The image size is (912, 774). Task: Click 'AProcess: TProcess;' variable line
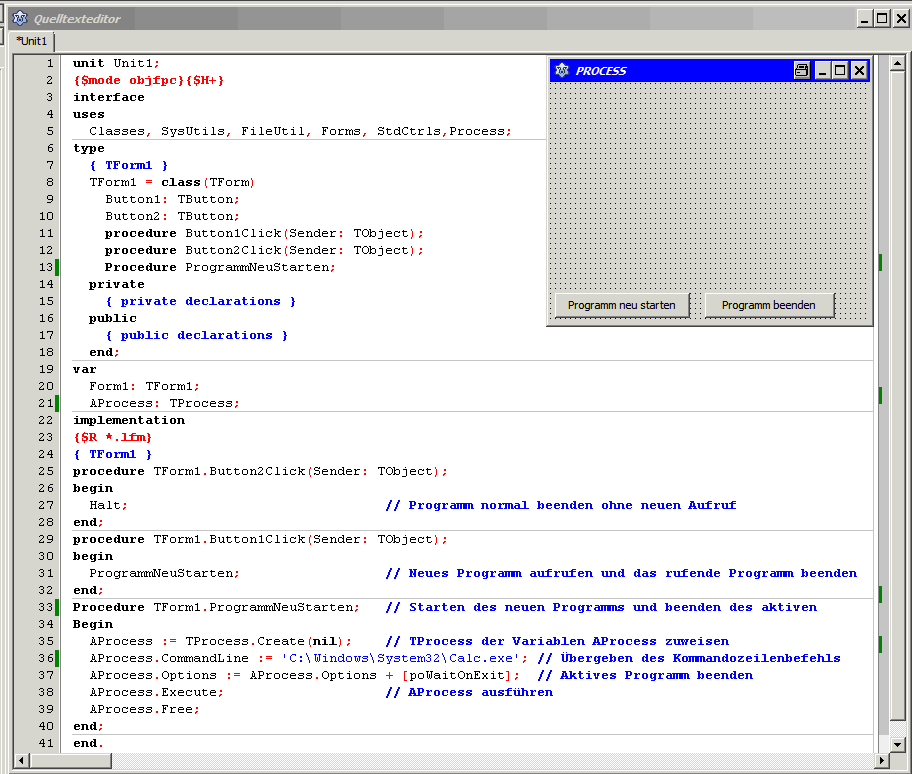(x=164, y=404)
